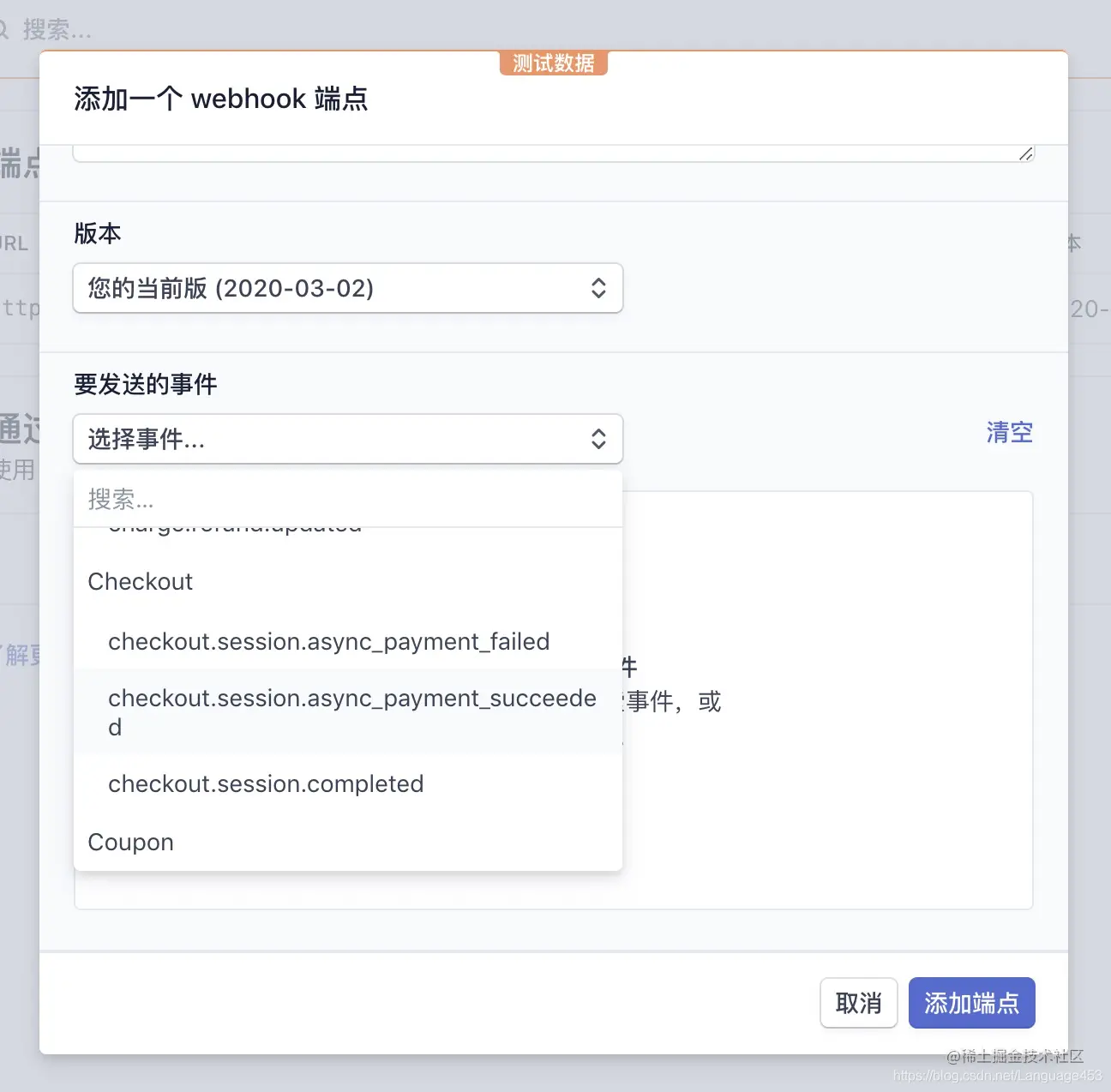Click the Coupon group header in the list
The width and height of the screenshot is (1111, 1092).
(x=130, y=842)
